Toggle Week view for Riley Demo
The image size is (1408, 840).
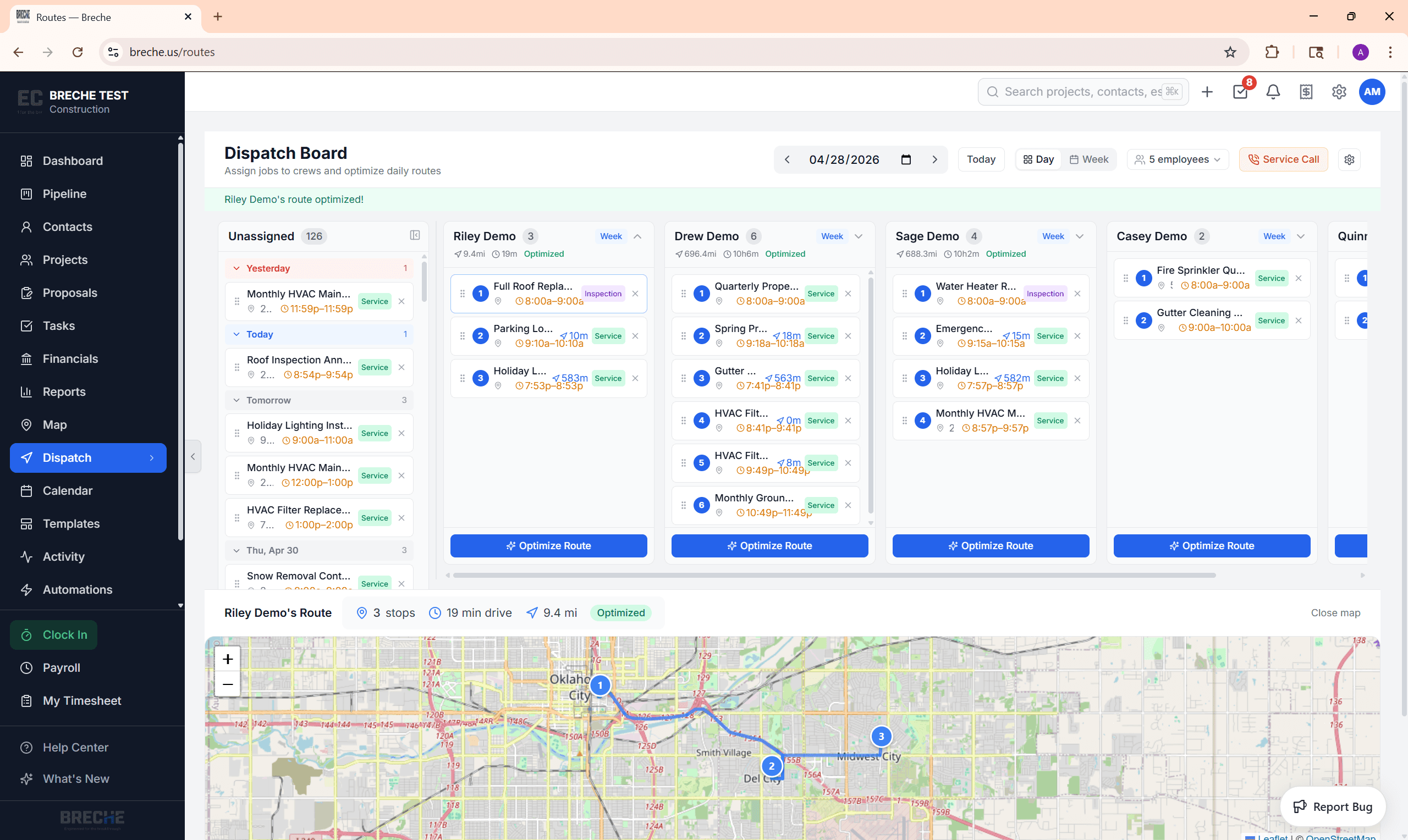point(611,236)
